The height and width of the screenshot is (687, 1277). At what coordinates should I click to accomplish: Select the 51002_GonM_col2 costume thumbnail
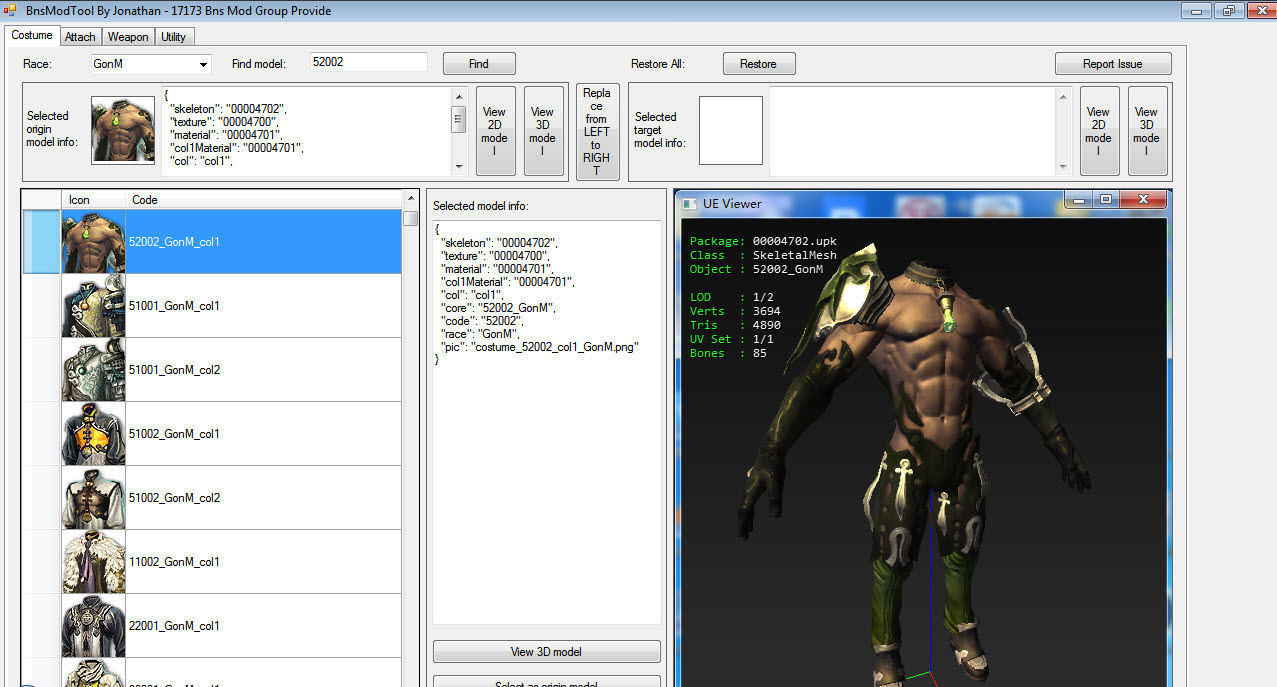pyautogui.click(x=93, y=498)
